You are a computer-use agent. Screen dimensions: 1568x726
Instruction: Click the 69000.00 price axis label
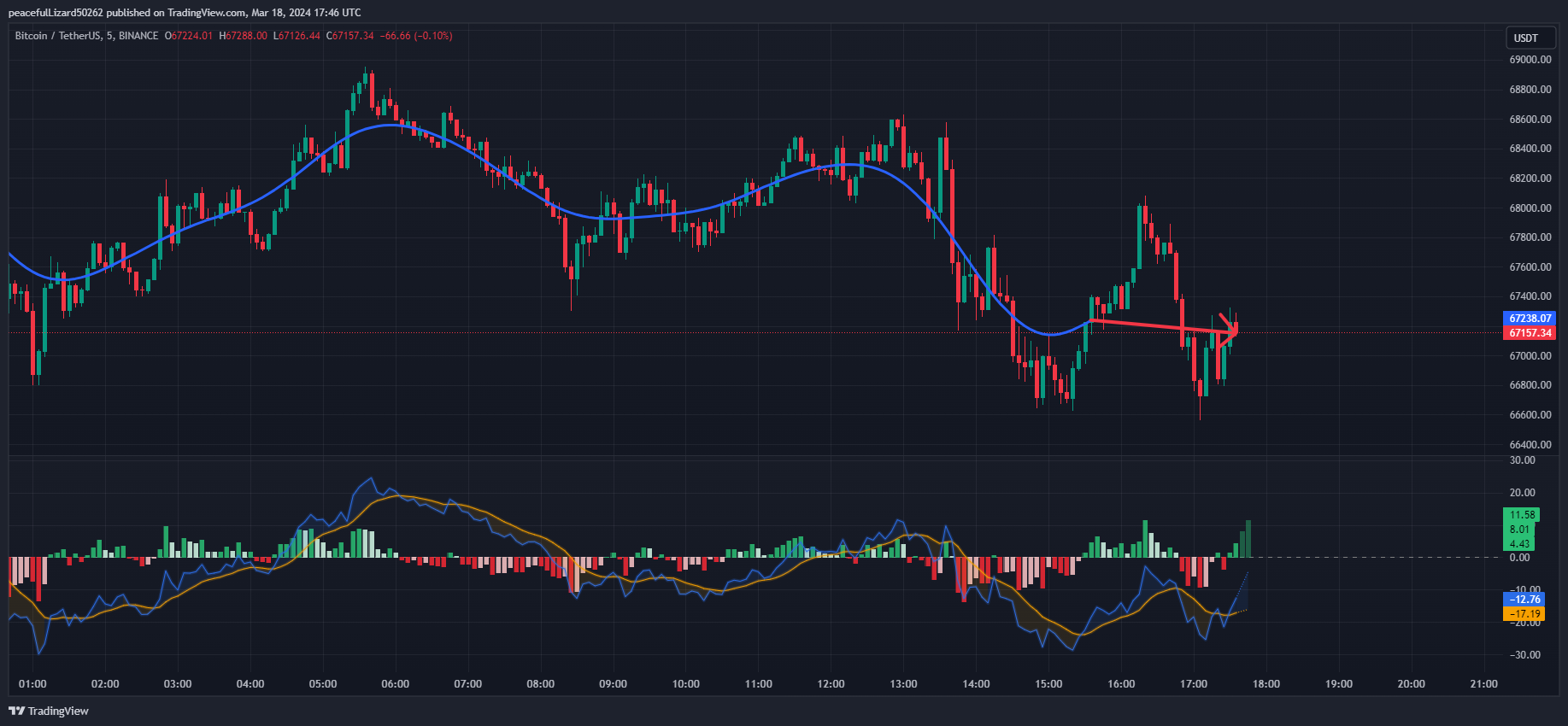[x=1530, y=60]
